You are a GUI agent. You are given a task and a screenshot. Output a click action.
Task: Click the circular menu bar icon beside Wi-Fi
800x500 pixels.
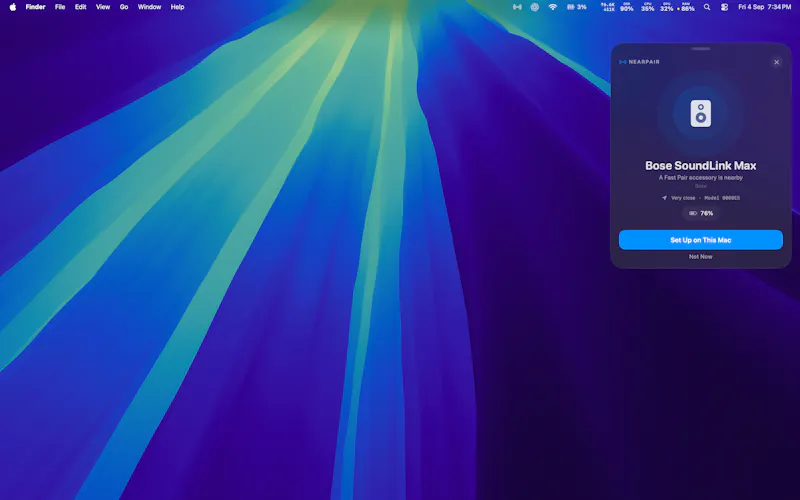point(534,7)
